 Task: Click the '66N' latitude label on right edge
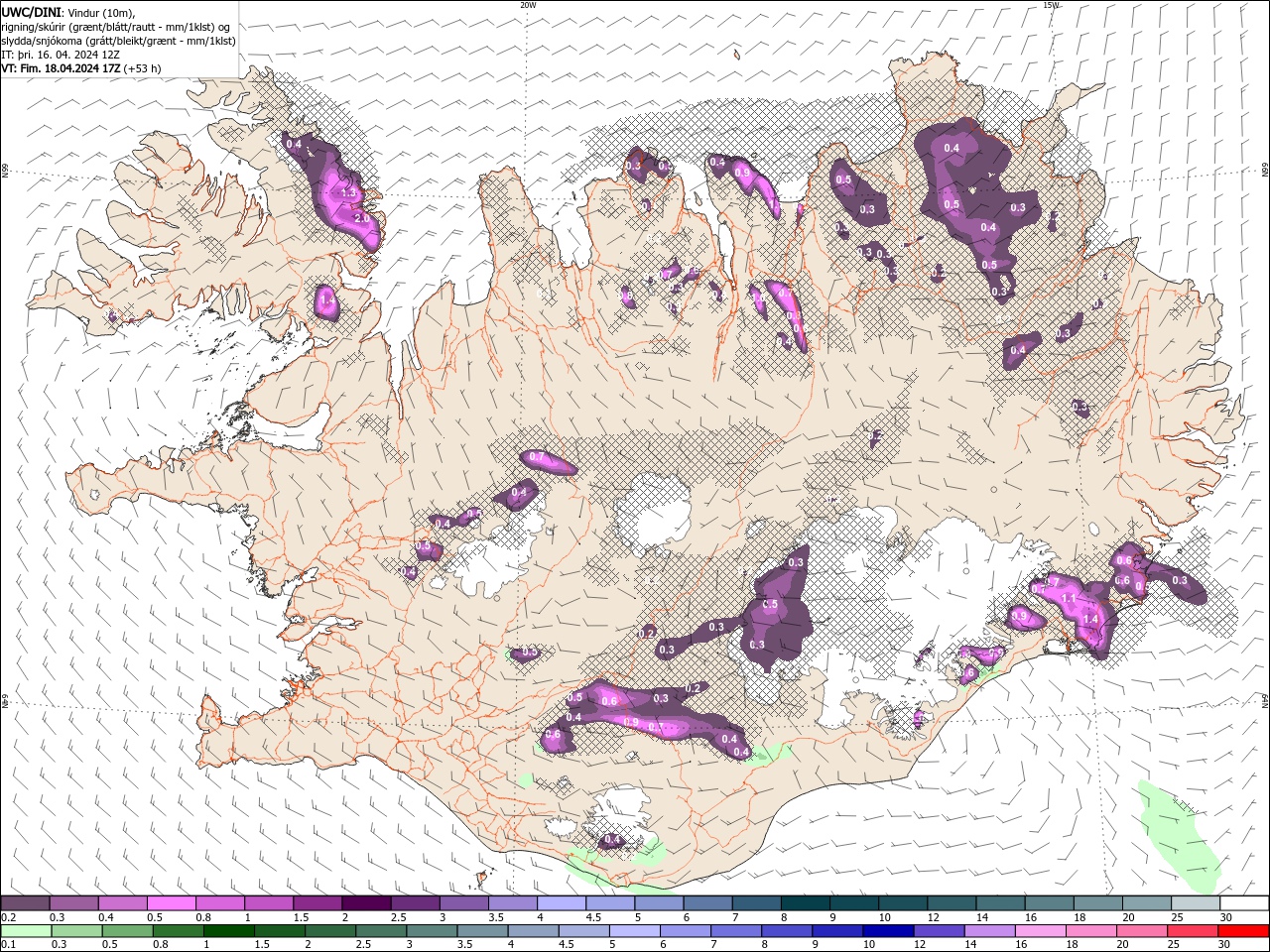(1265, 171)
